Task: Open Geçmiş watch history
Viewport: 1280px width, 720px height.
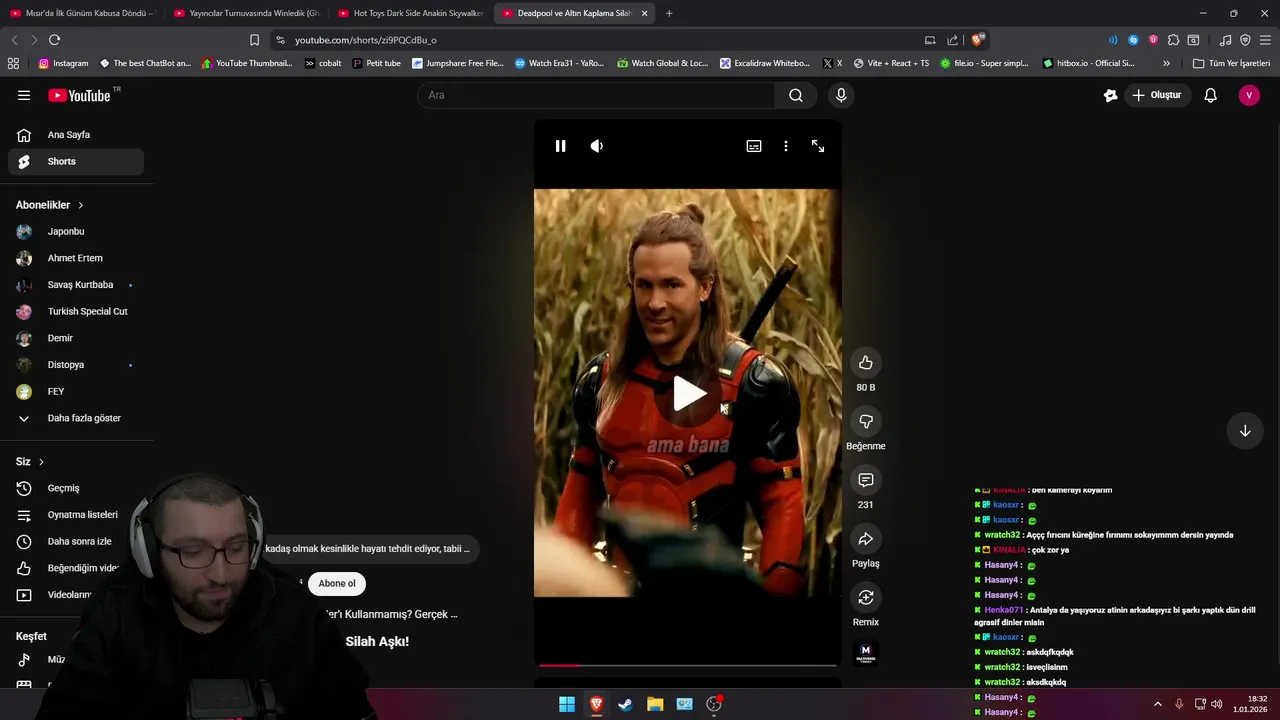Action: tap(76, 488)
